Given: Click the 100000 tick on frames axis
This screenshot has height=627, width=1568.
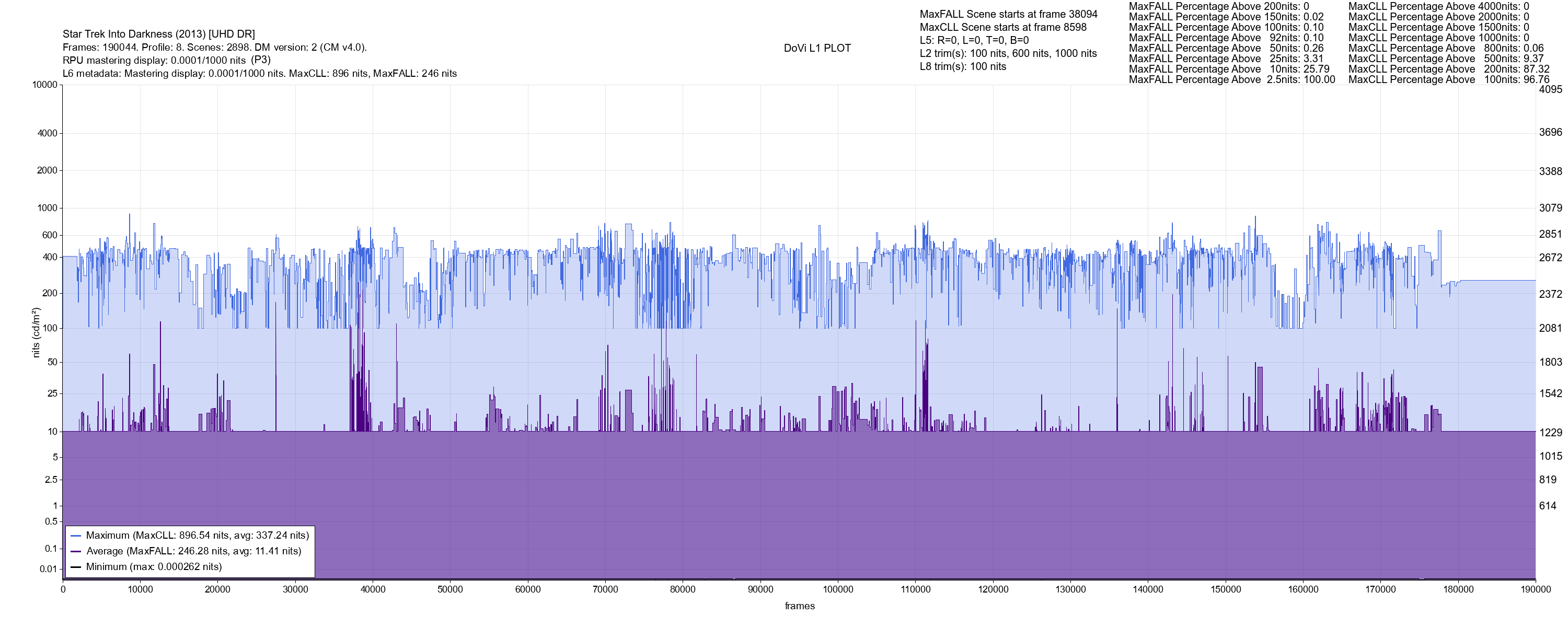Looking at the screenshot, I should (x=837, y=589).
